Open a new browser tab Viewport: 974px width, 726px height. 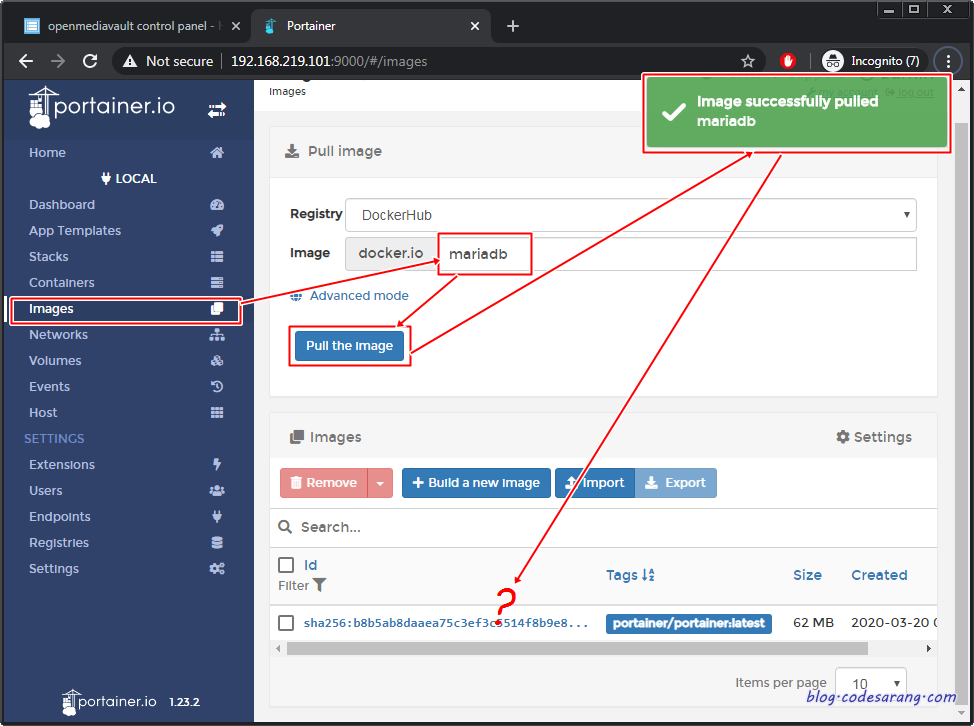pos(512,26)
